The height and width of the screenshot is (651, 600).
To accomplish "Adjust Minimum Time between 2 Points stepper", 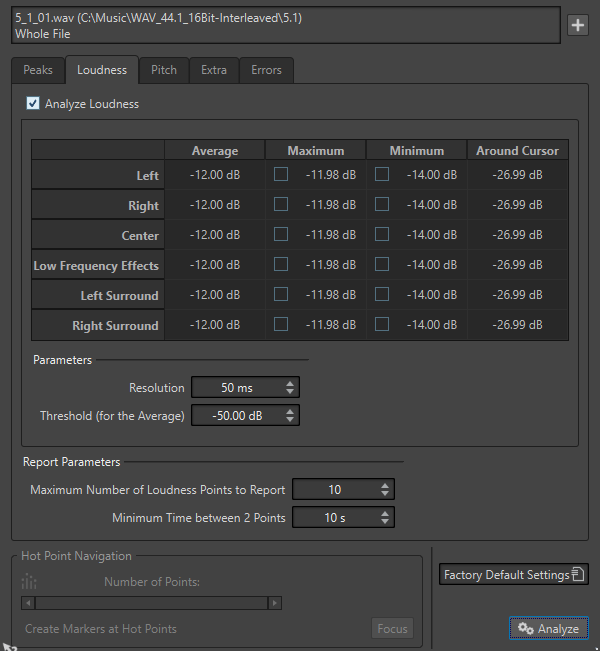I will pos(384,518).
